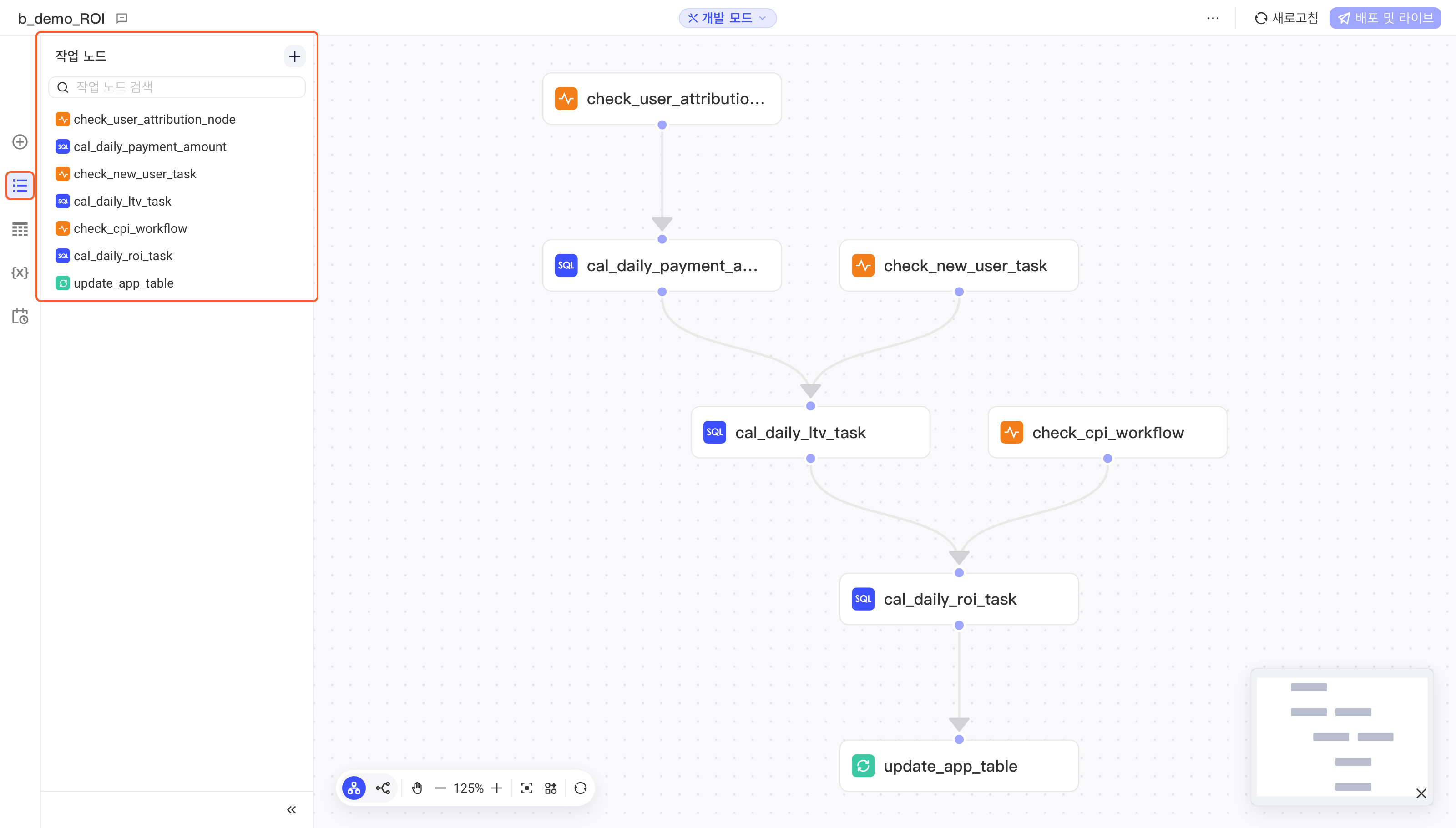Screen dimensions: 1456x828
Task: Open the table grid sidebar icon
Action: 20,229
